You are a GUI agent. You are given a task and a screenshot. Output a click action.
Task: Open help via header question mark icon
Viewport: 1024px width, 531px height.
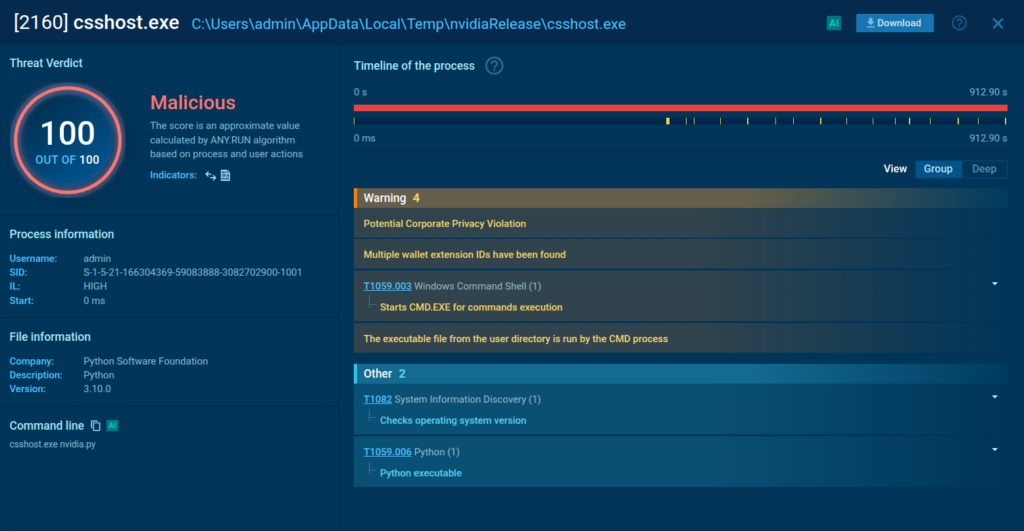[x=959, y=23]
